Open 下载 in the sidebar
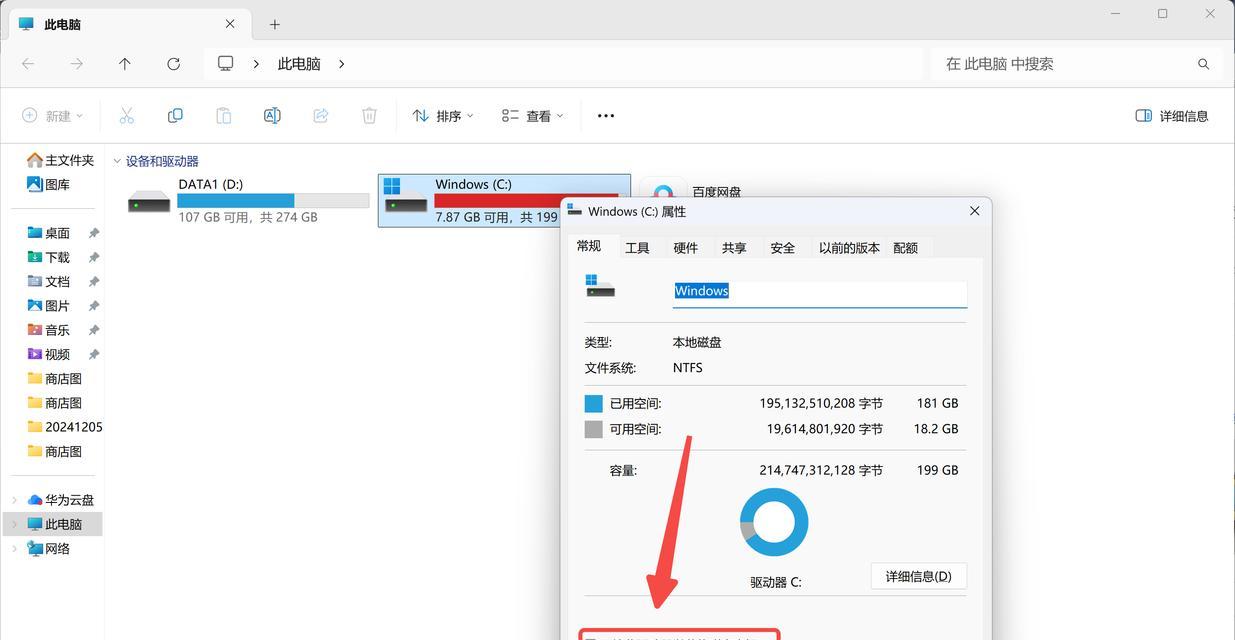The width and height of the screenshot is (1235, 640). [49, 257]
